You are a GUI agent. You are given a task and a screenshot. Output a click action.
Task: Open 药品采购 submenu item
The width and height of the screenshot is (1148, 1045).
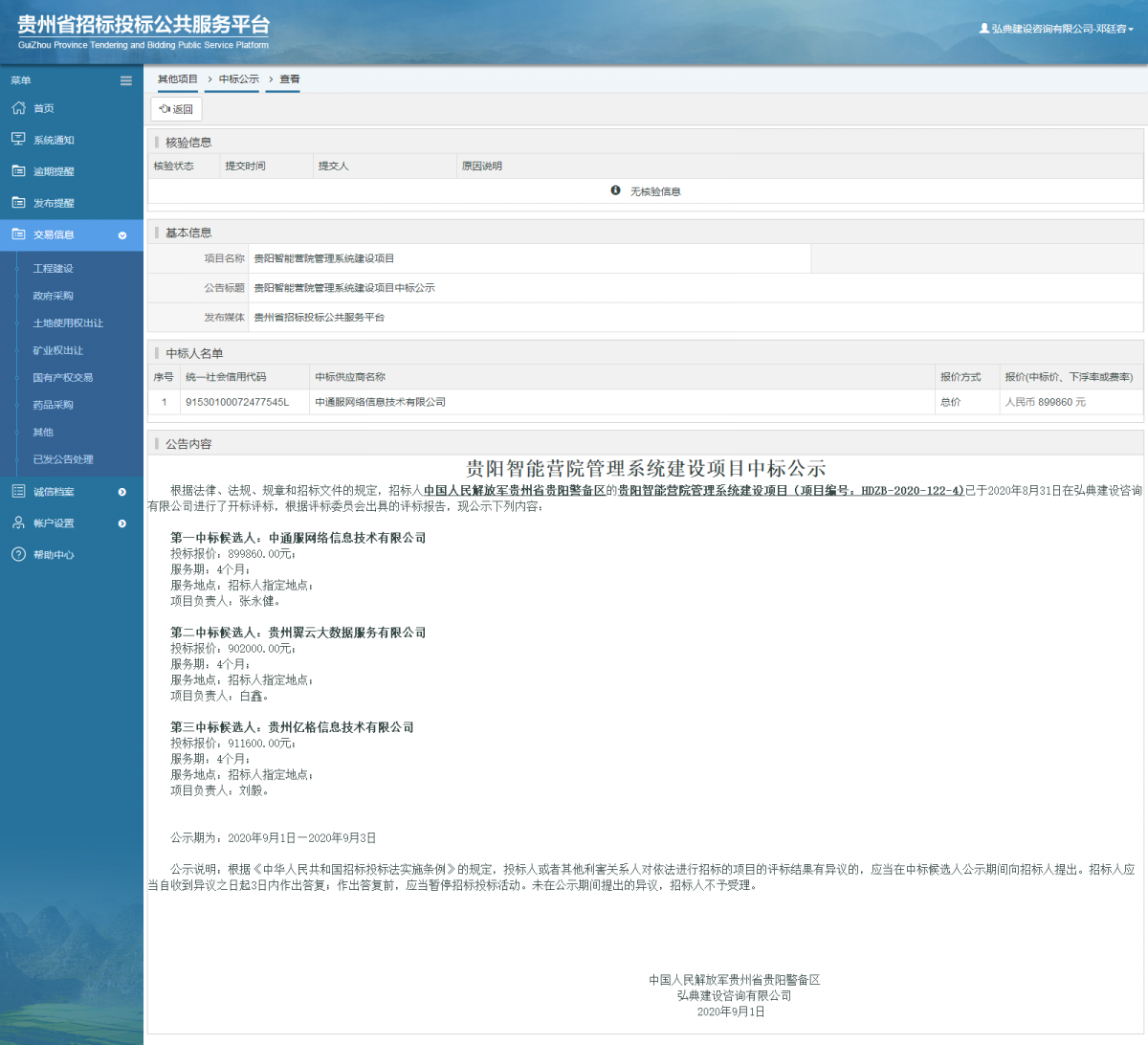[x=54, y=405]
